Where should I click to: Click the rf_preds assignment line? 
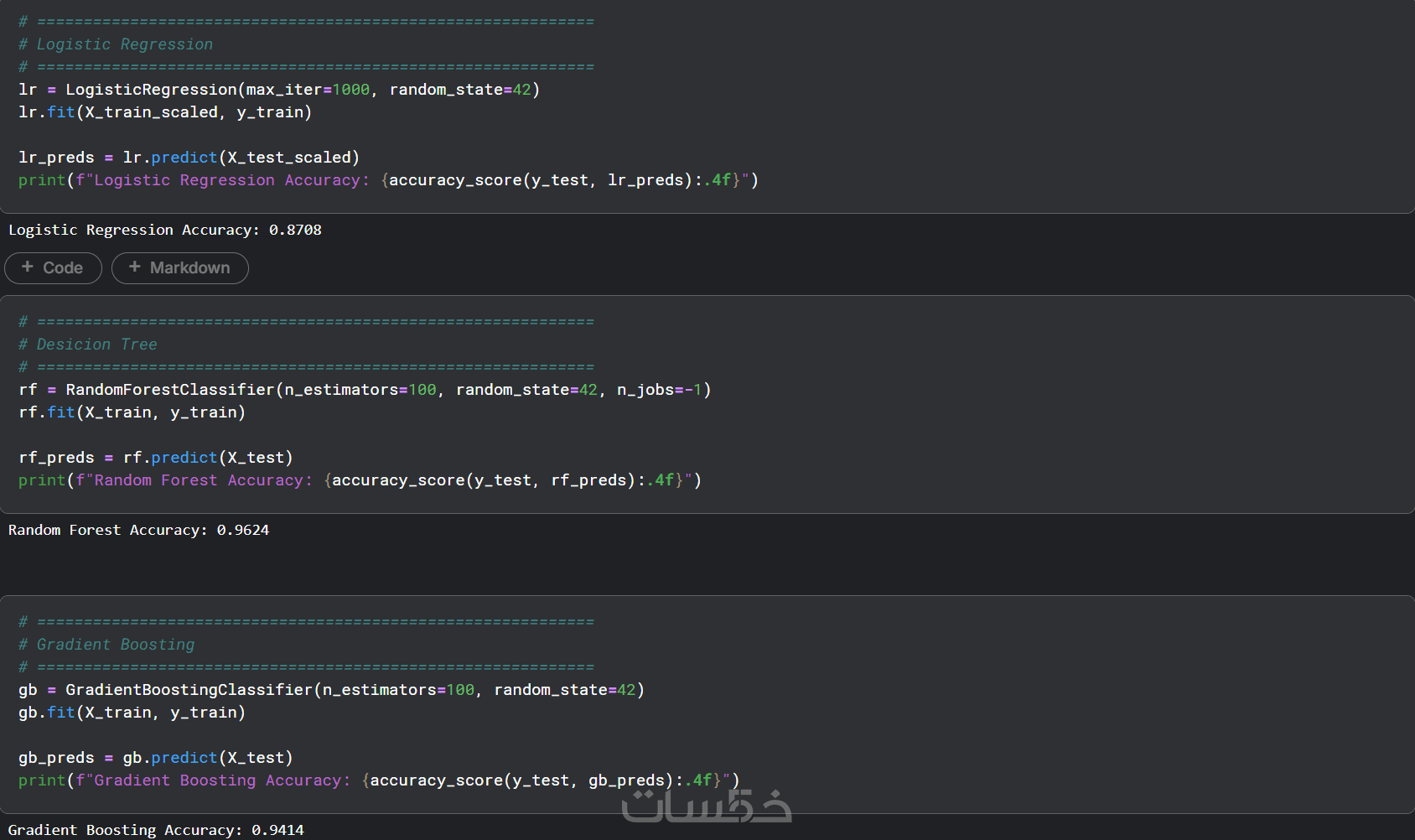tap(155, 458)
